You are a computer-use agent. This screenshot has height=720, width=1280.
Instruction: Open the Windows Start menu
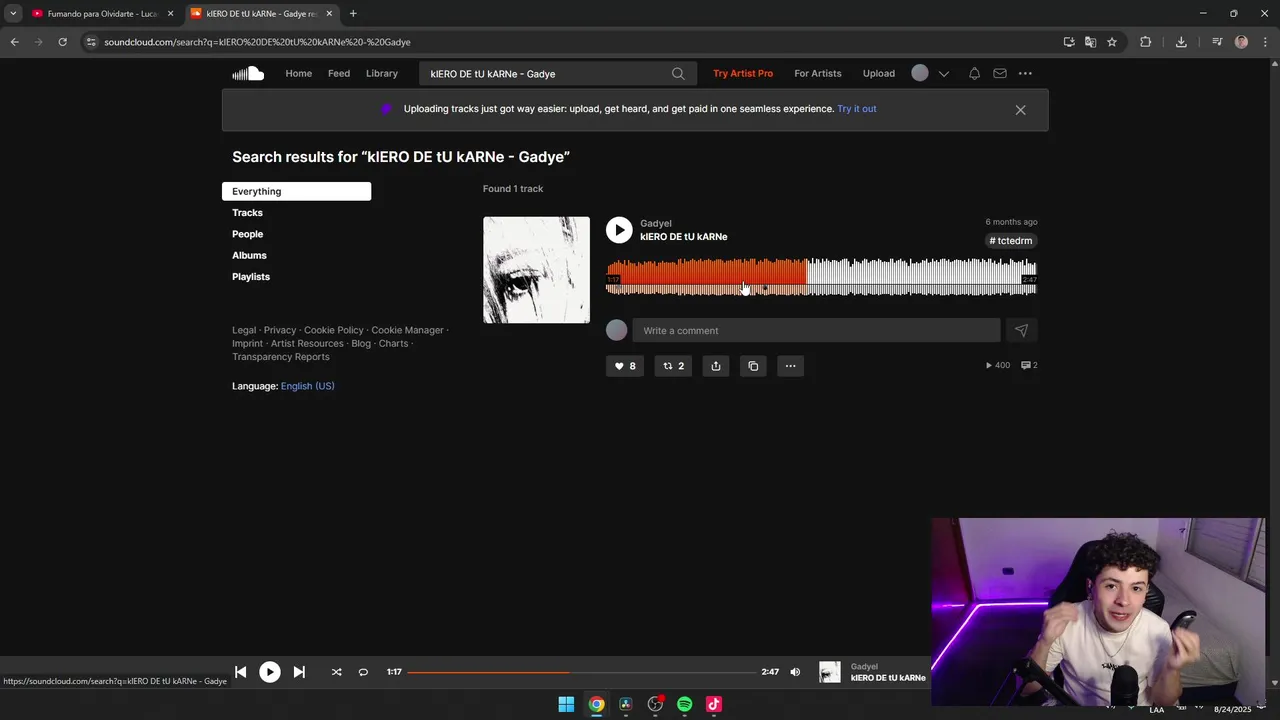coord(566,704)
